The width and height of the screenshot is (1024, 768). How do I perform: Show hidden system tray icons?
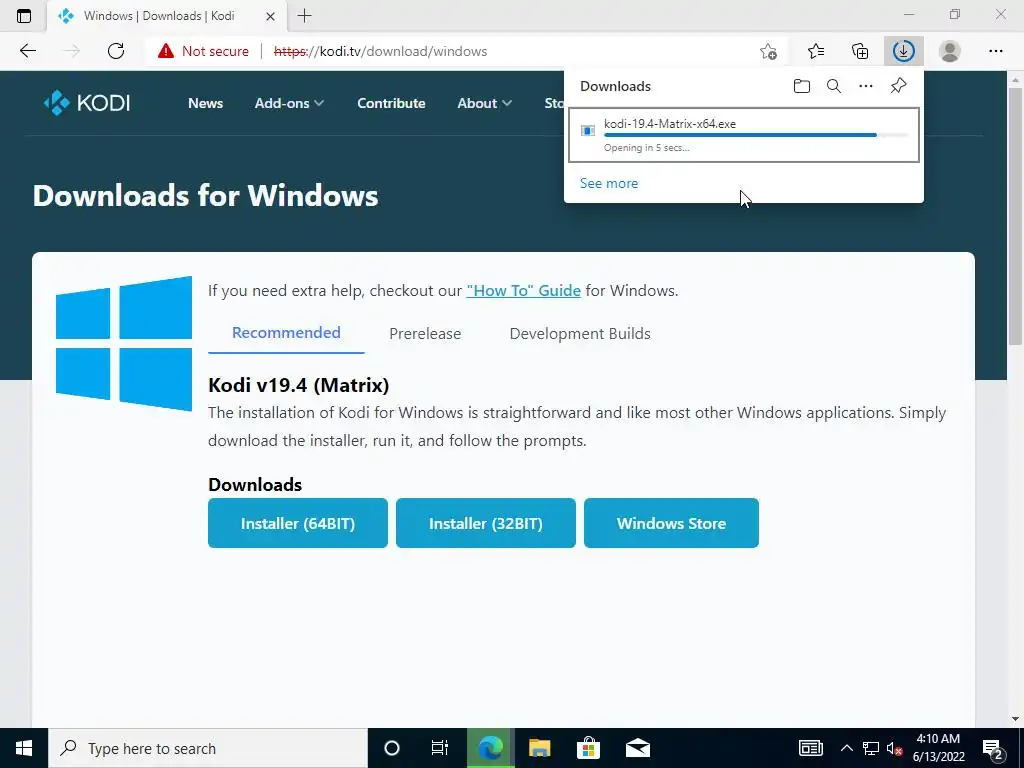click(846, 748)
